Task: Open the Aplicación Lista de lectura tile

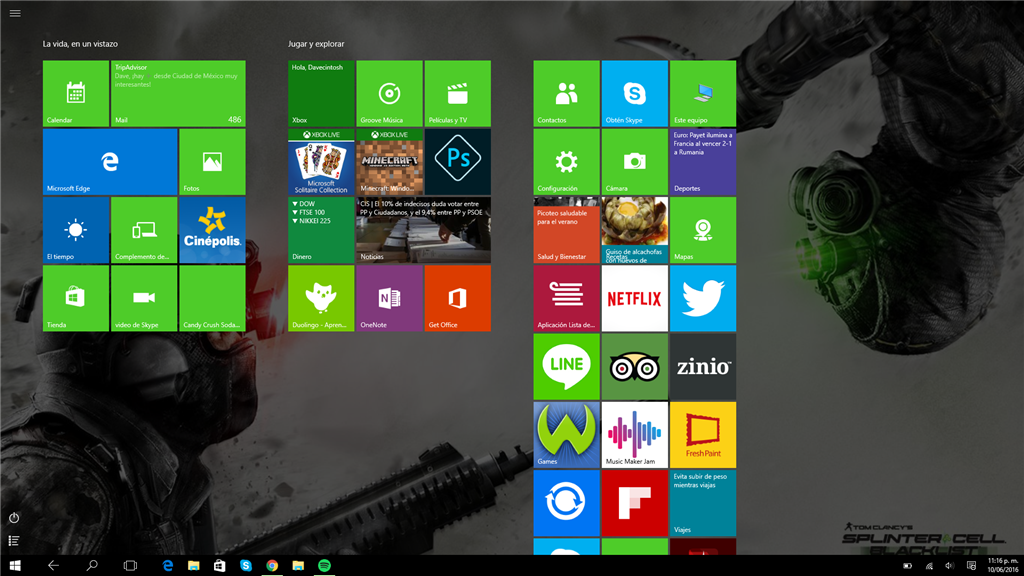Action: pyautogui.click(x=566, y=298)
